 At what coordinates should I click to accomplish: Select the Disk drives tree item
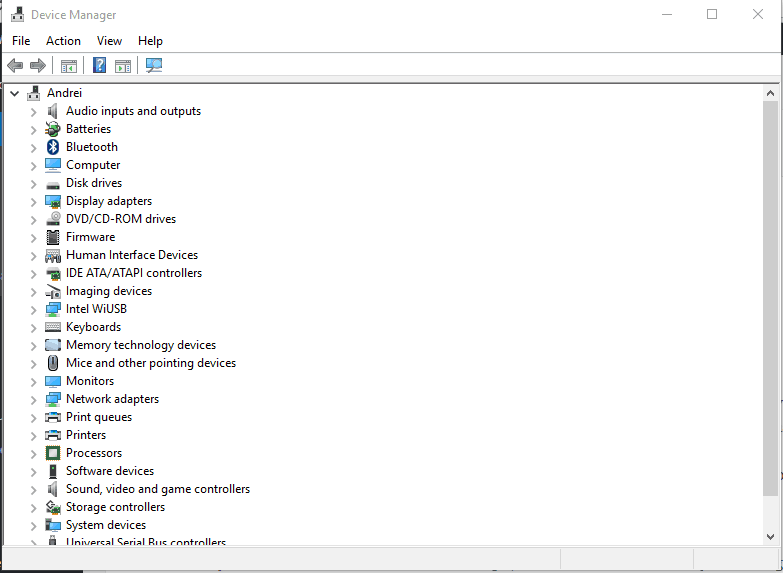[94, 183]
